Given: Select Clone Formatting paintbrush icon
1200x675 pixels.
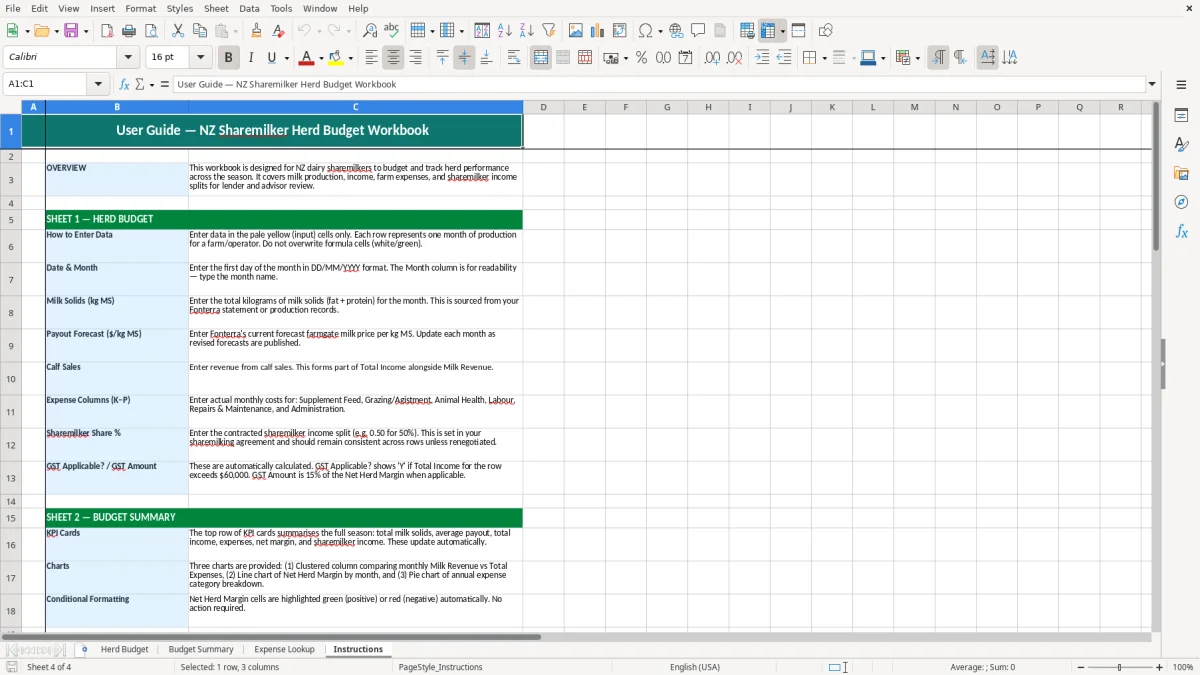Looking at the screenshot, I should (x=256, y=31).
